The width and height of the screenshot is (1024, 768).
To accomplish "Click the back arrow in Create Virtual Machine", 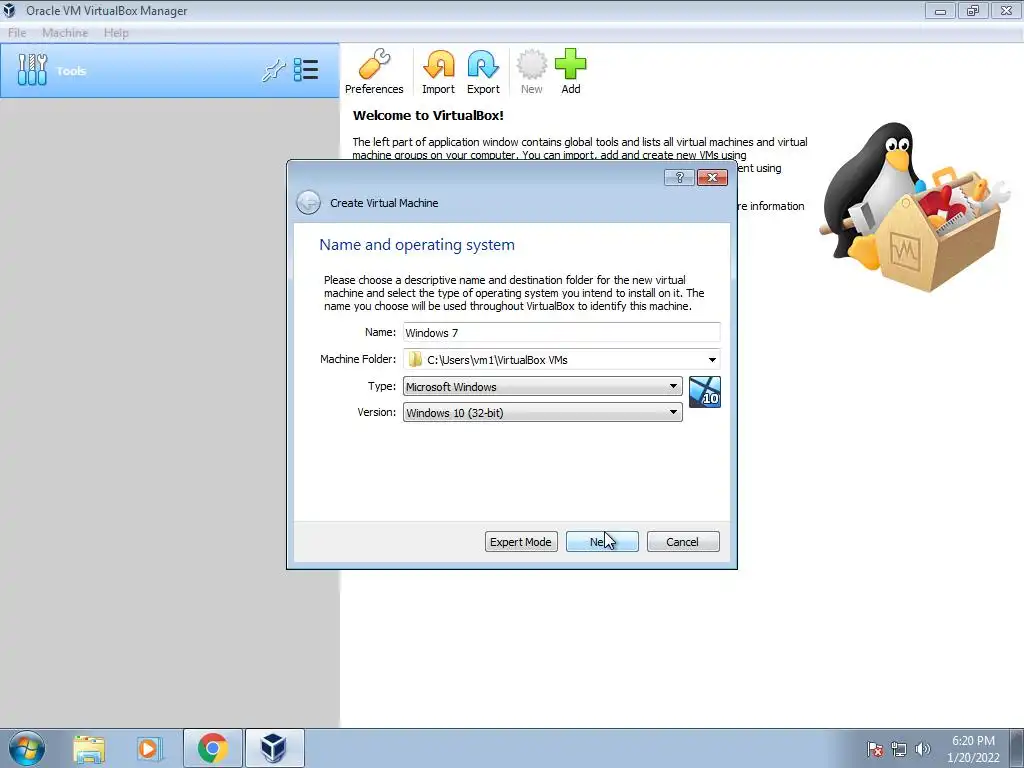I will point(308,202).
